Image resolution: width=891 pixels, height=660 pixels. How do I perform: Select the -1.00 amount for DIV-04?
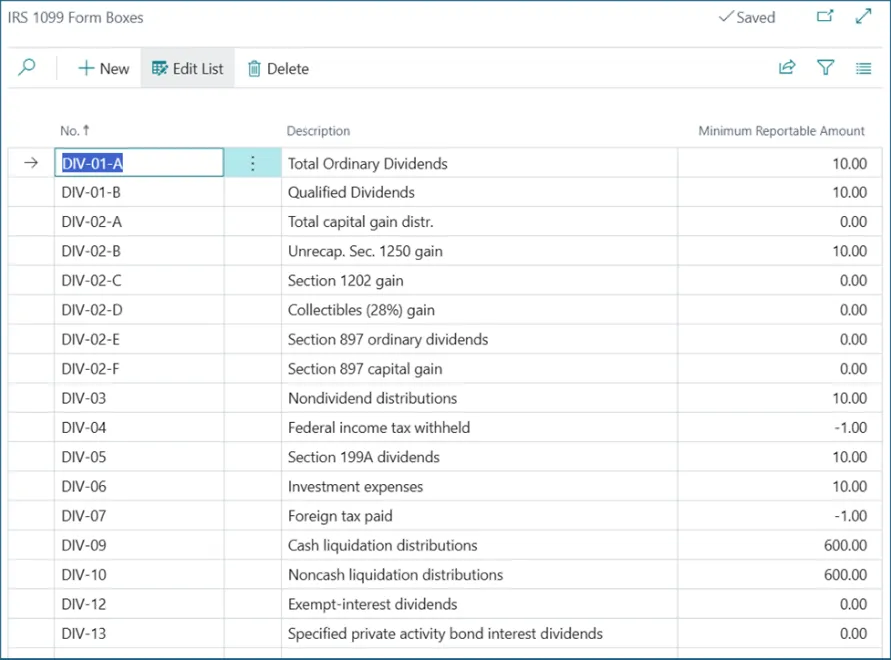(849, 428)
